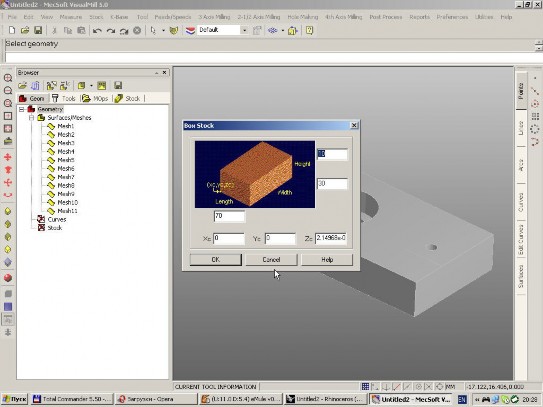The width and height of the screenshot is (543, 407).
Task: Open the small dropdown arrow in the Browser toolbar
Action: (91, 86)
